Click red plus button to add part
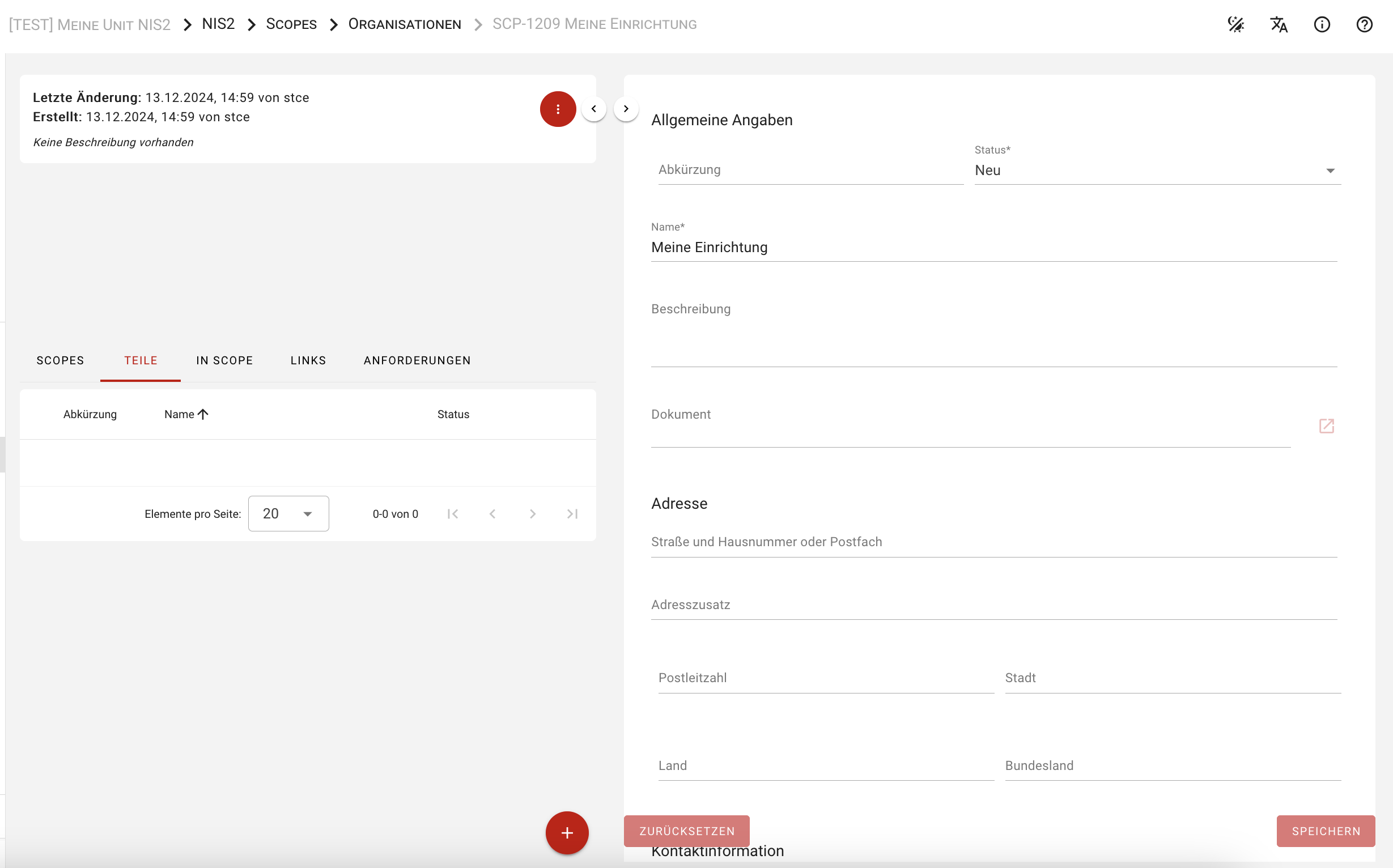 567,832
